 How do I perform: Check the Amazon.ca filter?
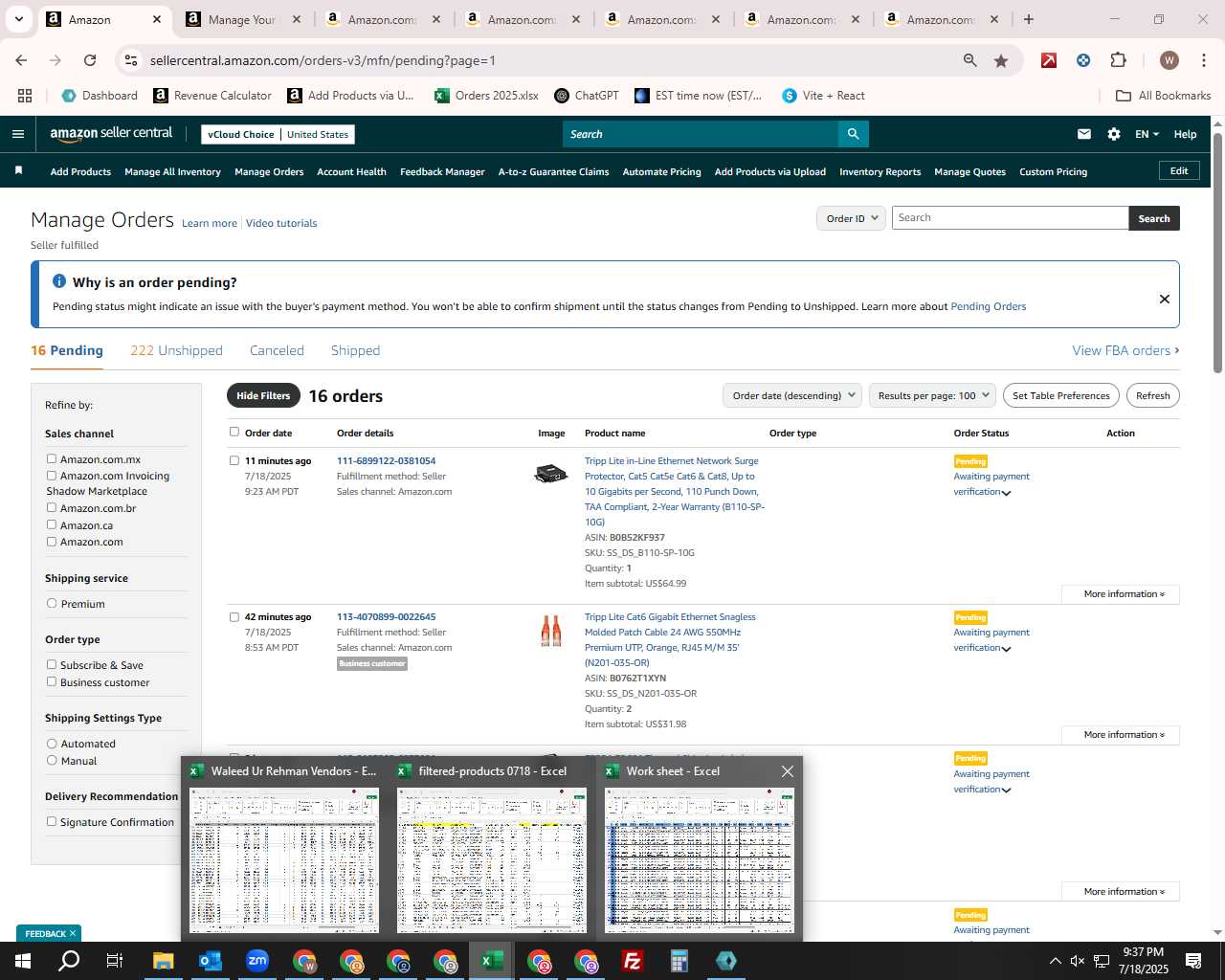pyautogui.click(x=52, y=524)
